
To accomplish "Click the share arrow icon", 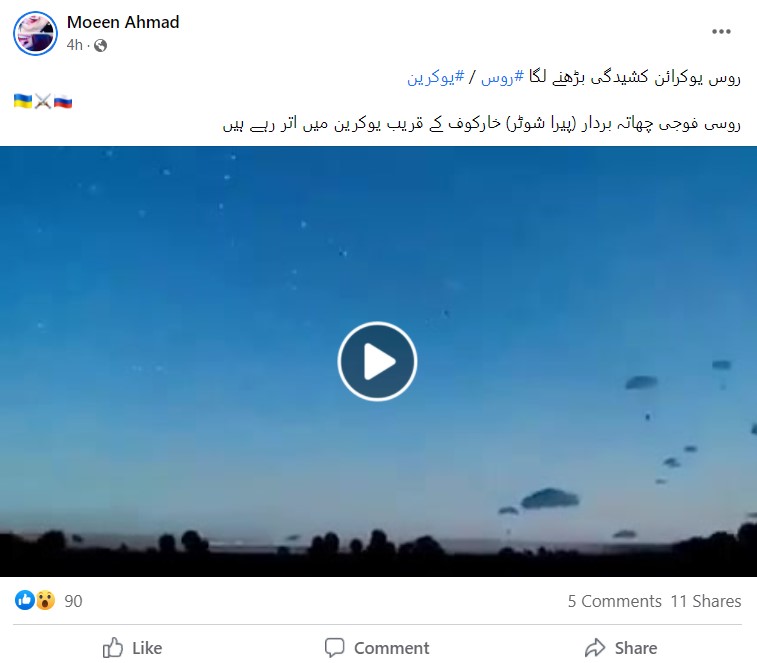I will (x=595, y=648).
